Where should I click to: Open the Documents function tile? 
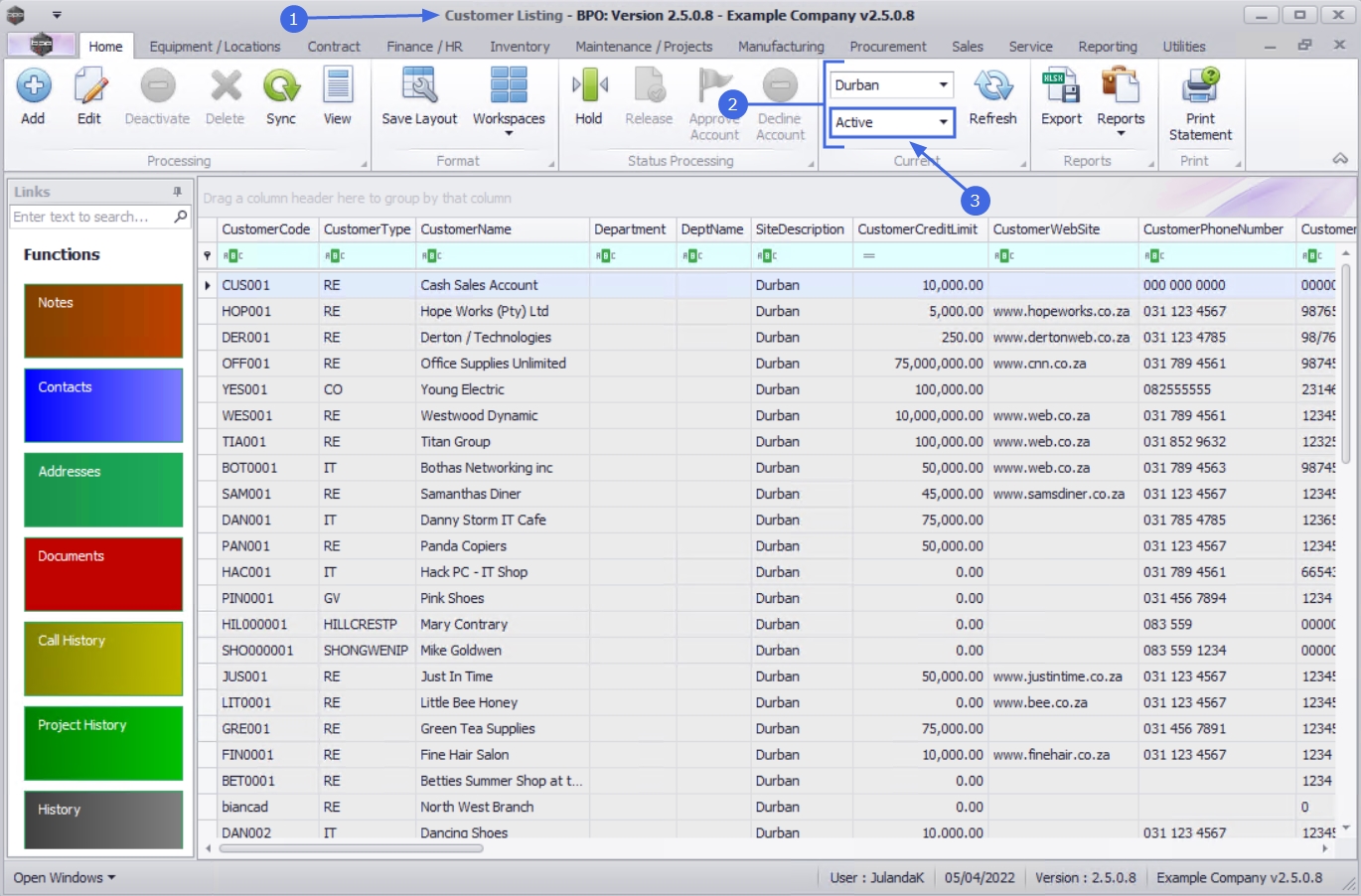103,574
